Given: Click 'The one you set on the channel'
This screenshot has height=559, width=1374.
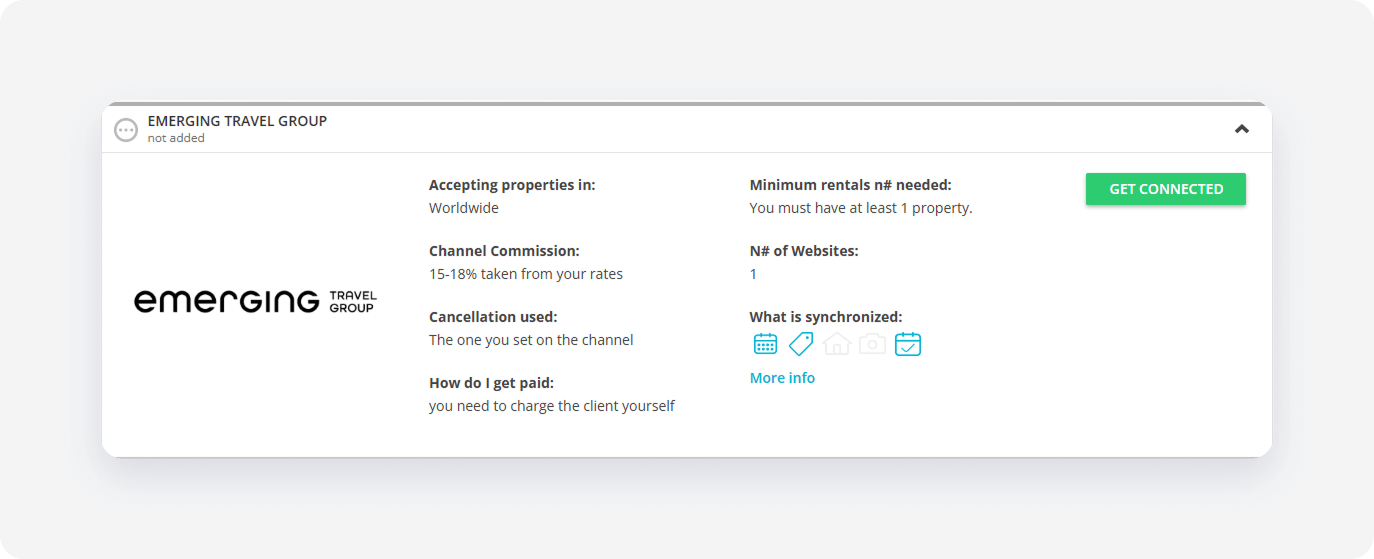Looking at the screenshot, I should point(531,340).
